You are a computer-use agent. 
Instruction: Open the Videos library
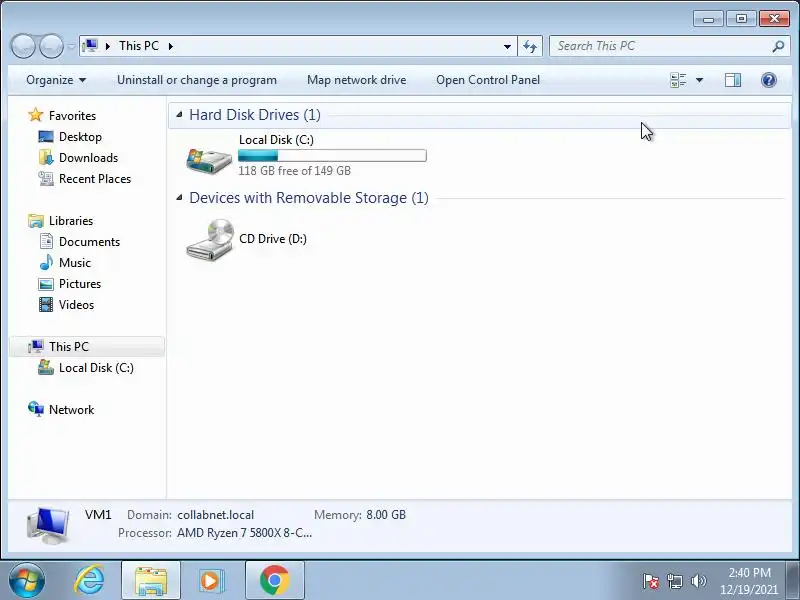click(x=77, y=305)
